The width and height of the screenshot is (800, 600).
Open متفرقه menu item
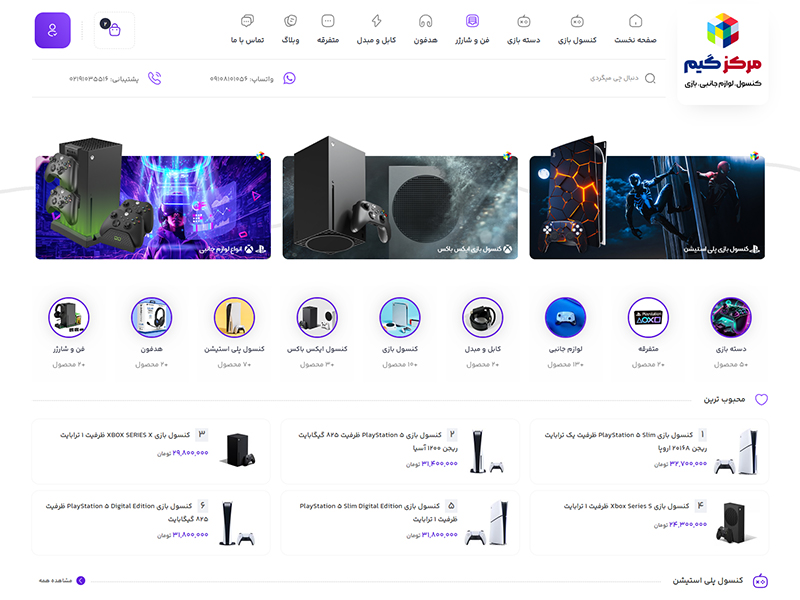[x=328, y=40]
